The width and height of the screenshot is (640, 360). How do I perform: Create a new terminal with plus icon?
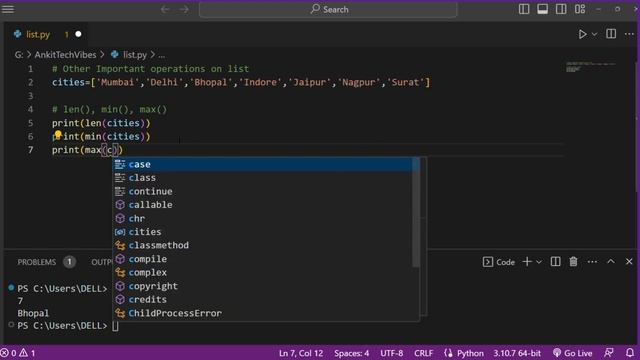527,262
